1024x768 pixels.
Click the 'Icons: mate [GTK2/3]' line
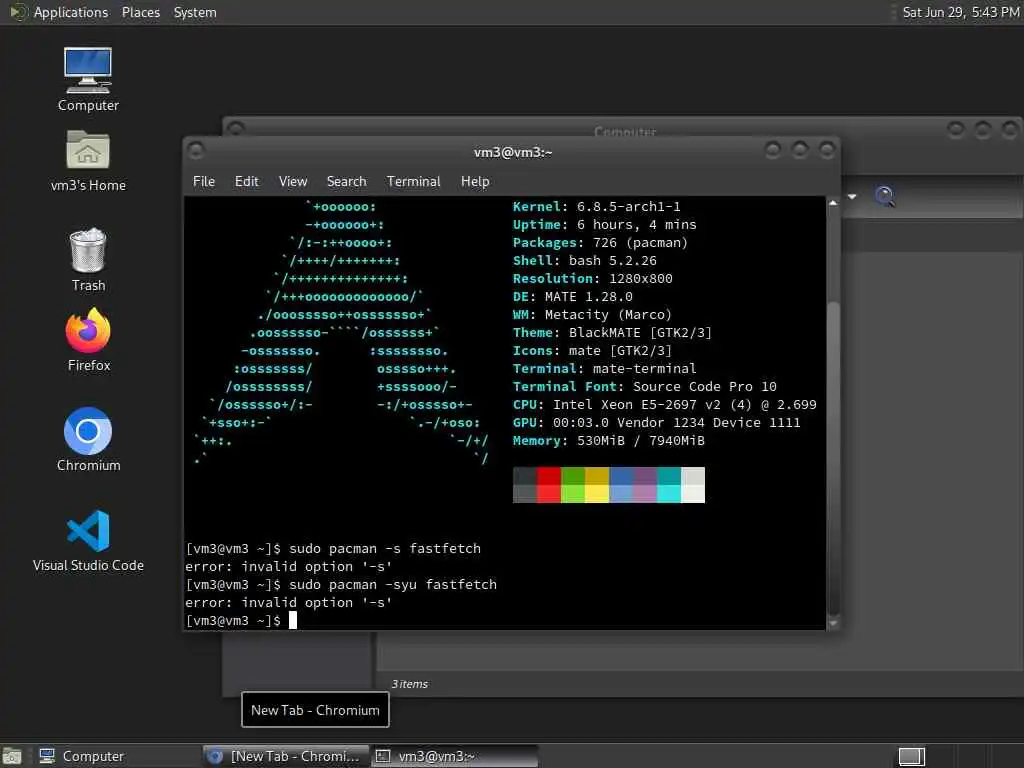(592, 351)
